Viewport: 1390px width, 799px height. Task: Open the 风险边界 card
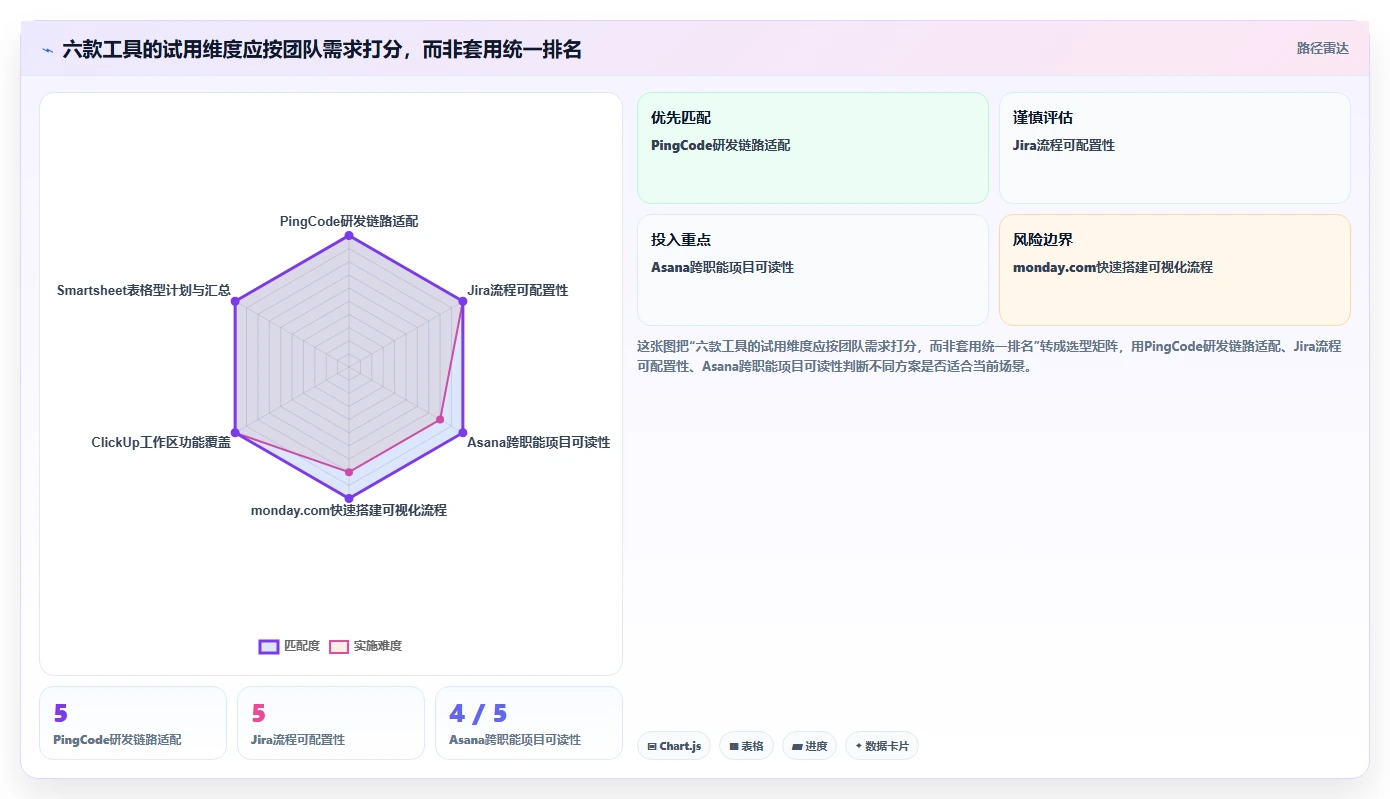1174,270
